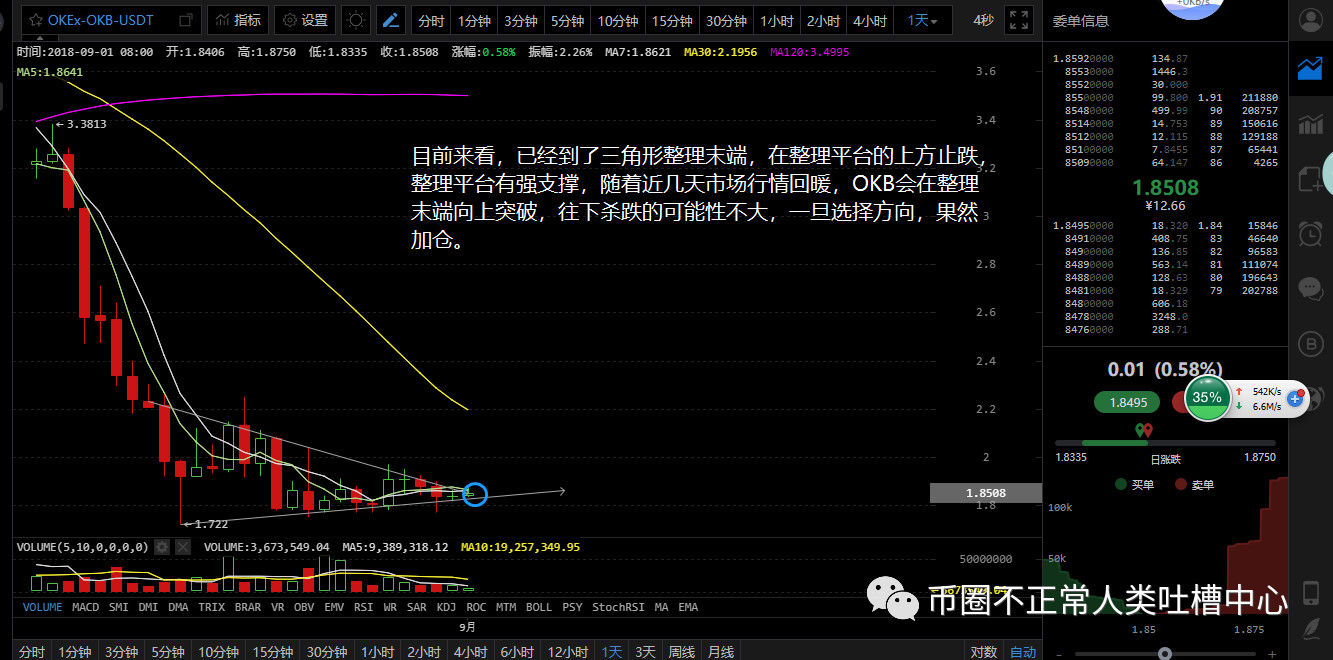Enter fullscreen chart mode
1333x660 pixels.
tap(1018, 20)
